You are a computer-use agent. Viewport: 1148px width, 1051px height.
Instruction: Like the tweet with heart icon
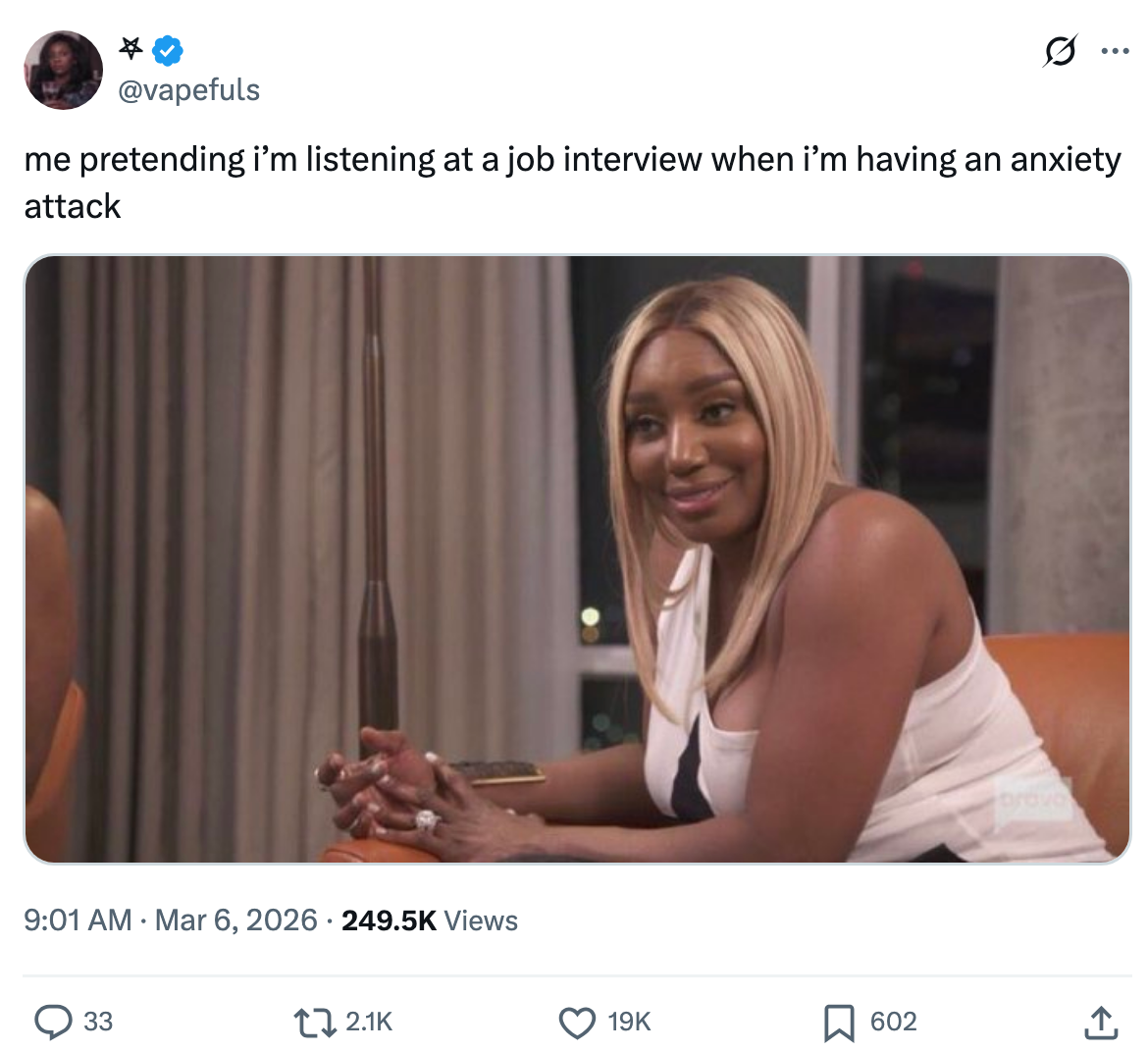577,1023
